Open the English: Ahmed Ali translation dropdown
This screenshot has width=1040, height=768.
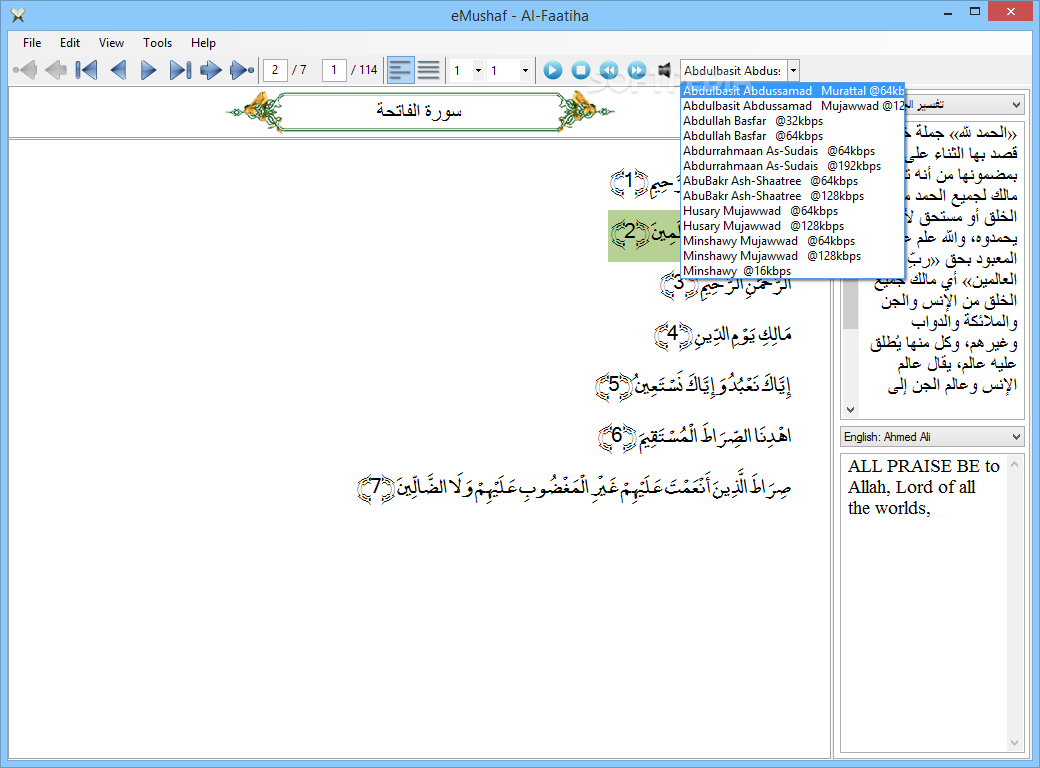click(x=932, y=437)
